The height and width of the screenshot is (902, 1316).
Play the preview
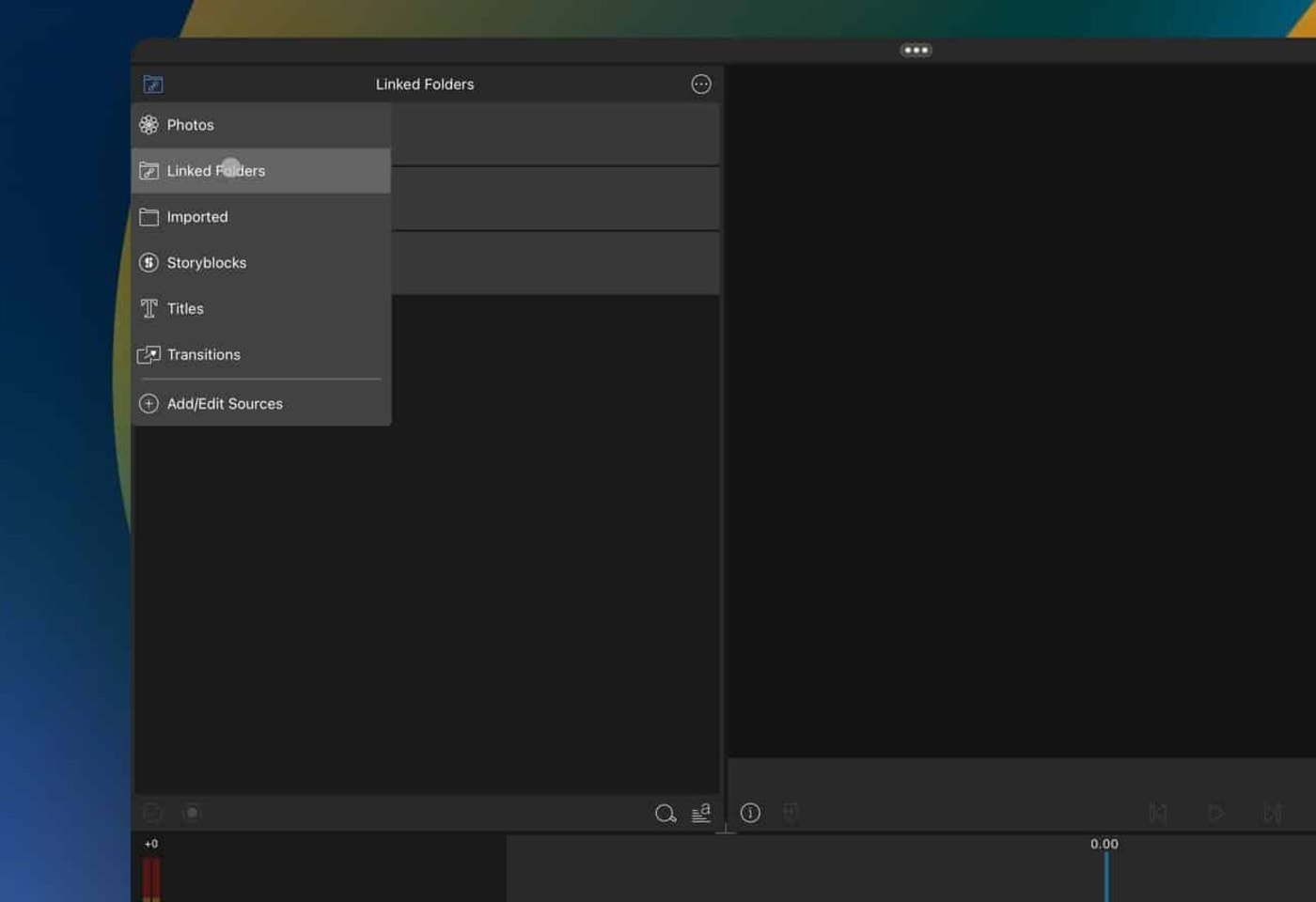[x=1216, y=813]
